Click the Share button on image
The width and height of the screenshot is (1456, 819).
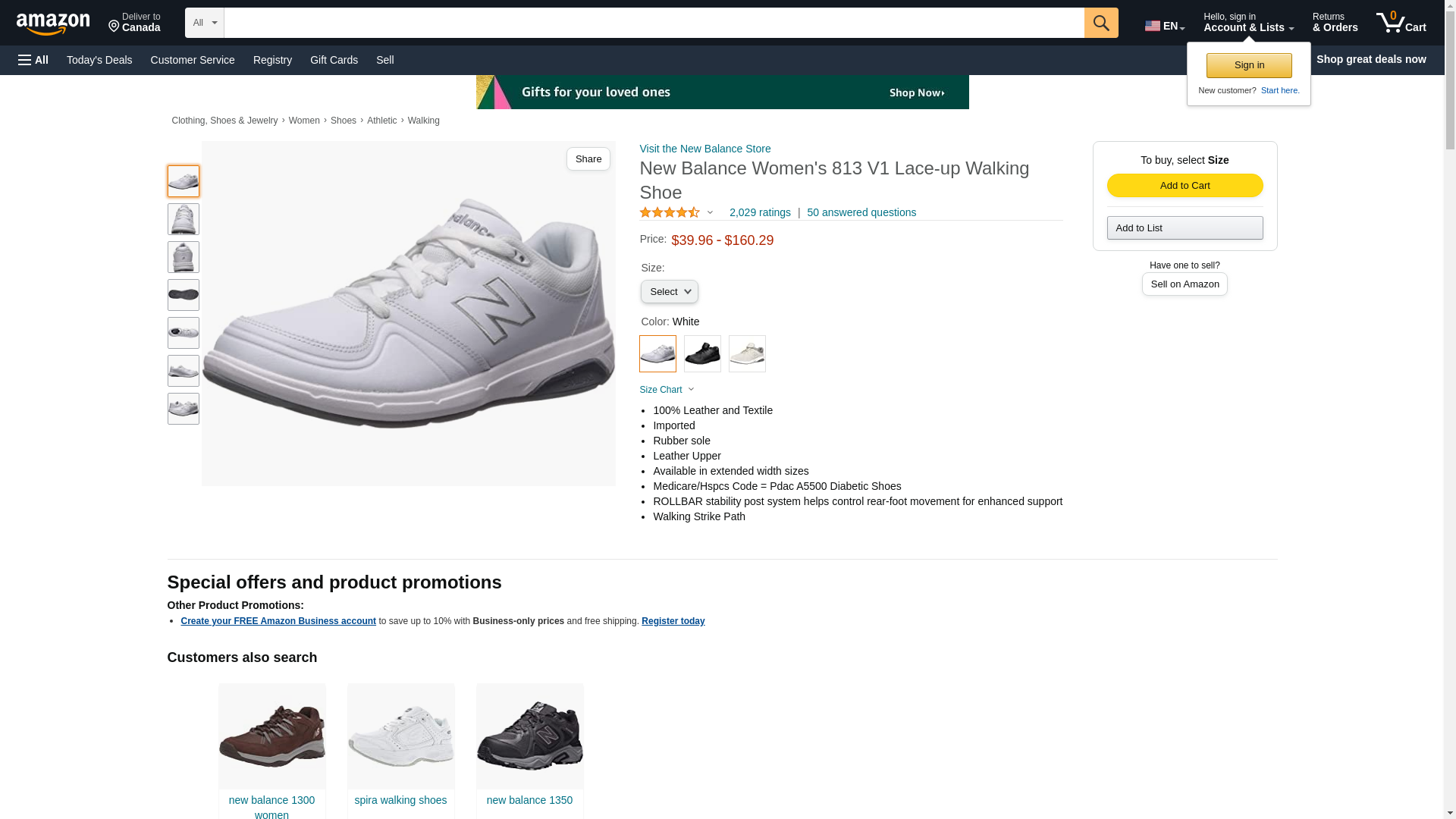(x=588, y=159)
